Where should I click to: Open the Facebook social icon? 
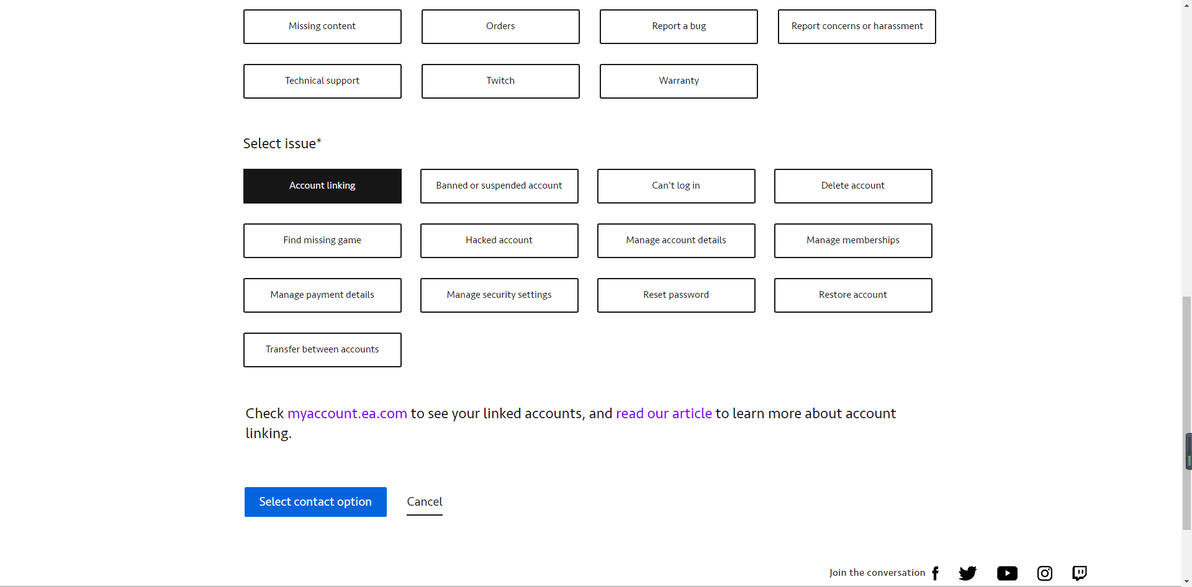pyautogui.click(x=935, y=573)
